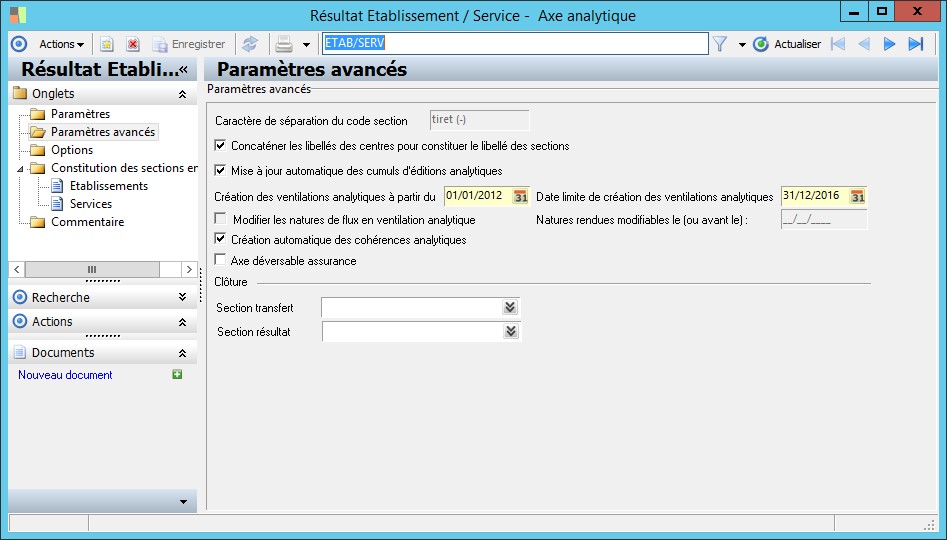The height and width of the screenshot is (540, 947).
Task: Click the 31/12/2016 limit date field
Action: [815, 196]
